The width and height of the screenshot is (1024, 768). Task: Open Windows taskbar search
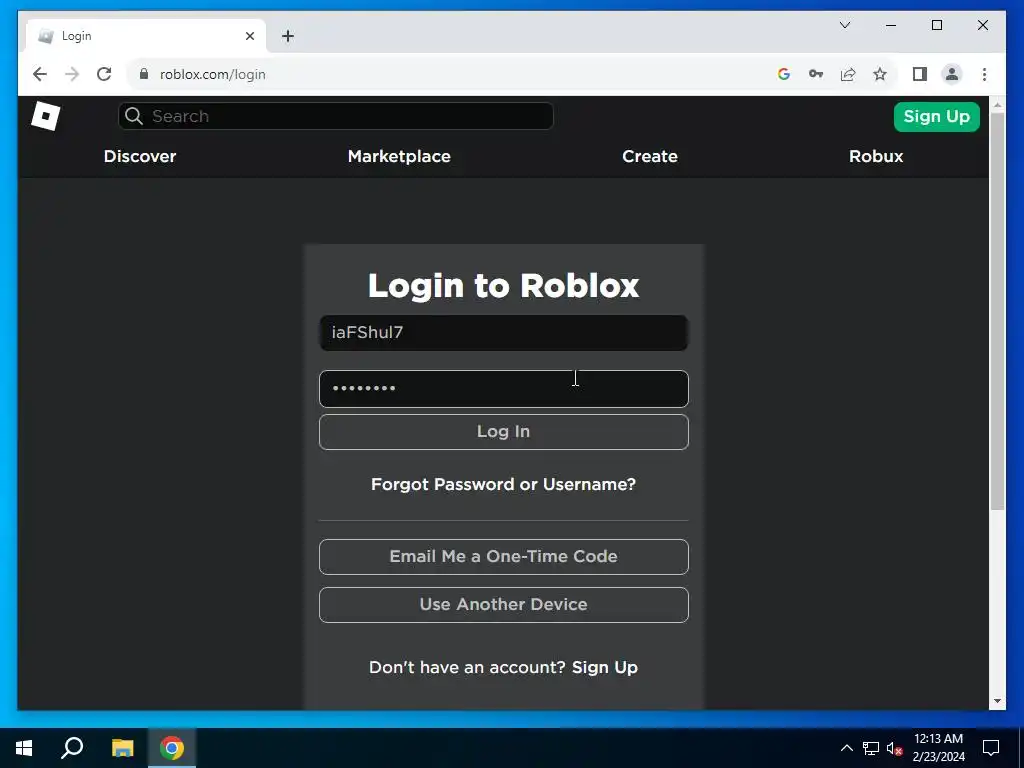(x=72, y=748)
